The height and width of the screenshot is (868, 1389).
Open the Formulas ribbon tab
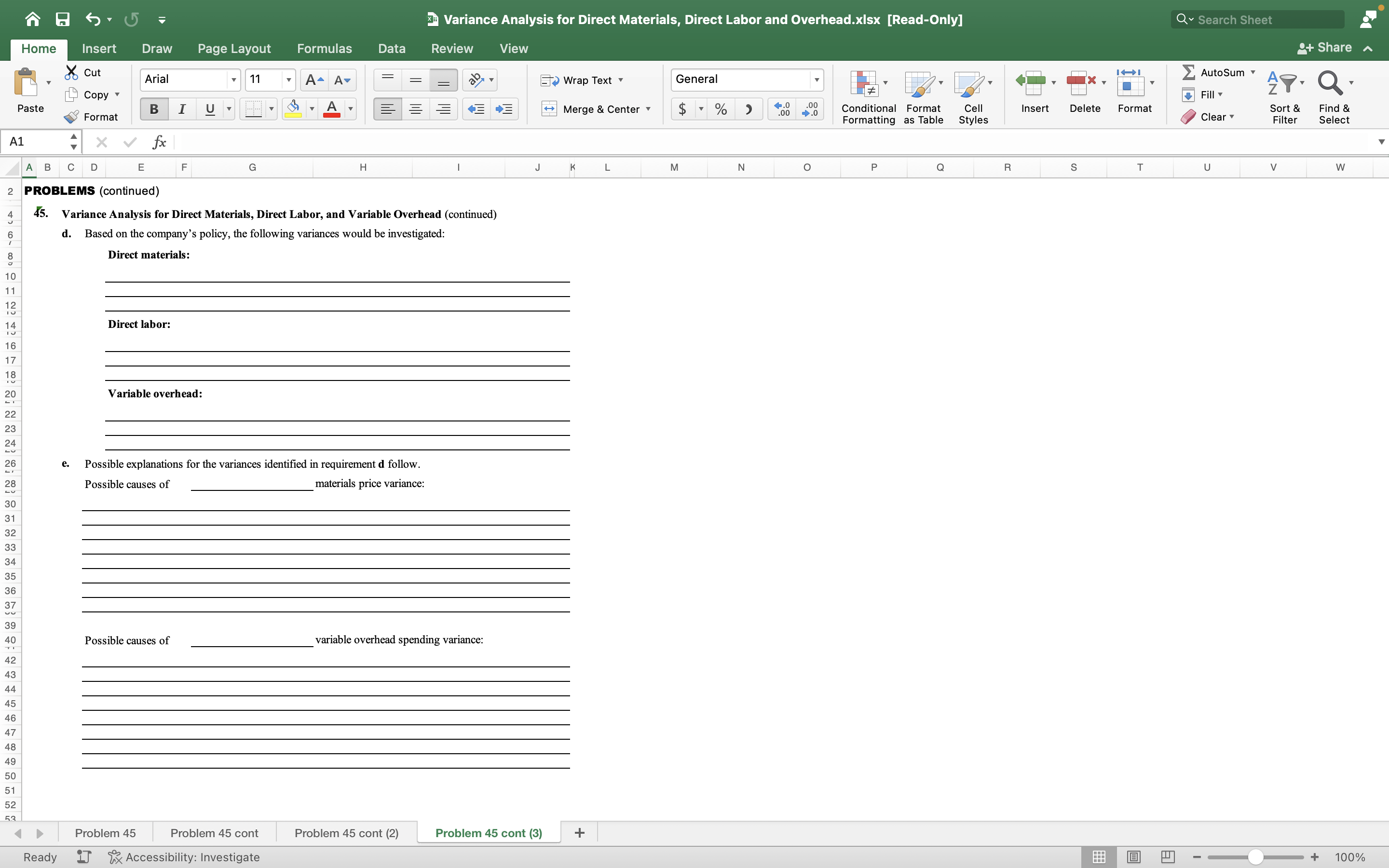coord(324,49)
